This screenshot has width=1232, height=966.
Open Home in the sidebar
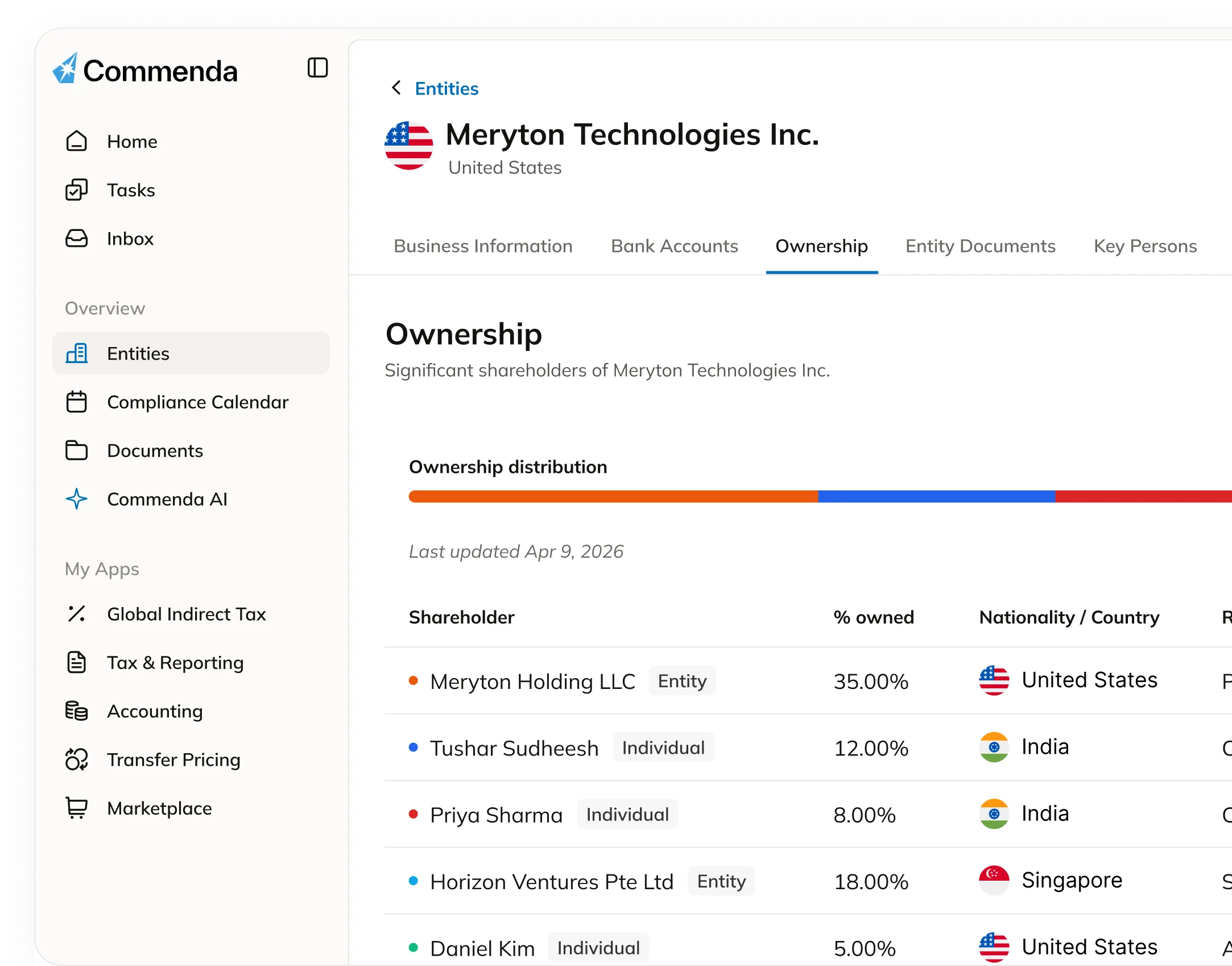pos(191,141)
